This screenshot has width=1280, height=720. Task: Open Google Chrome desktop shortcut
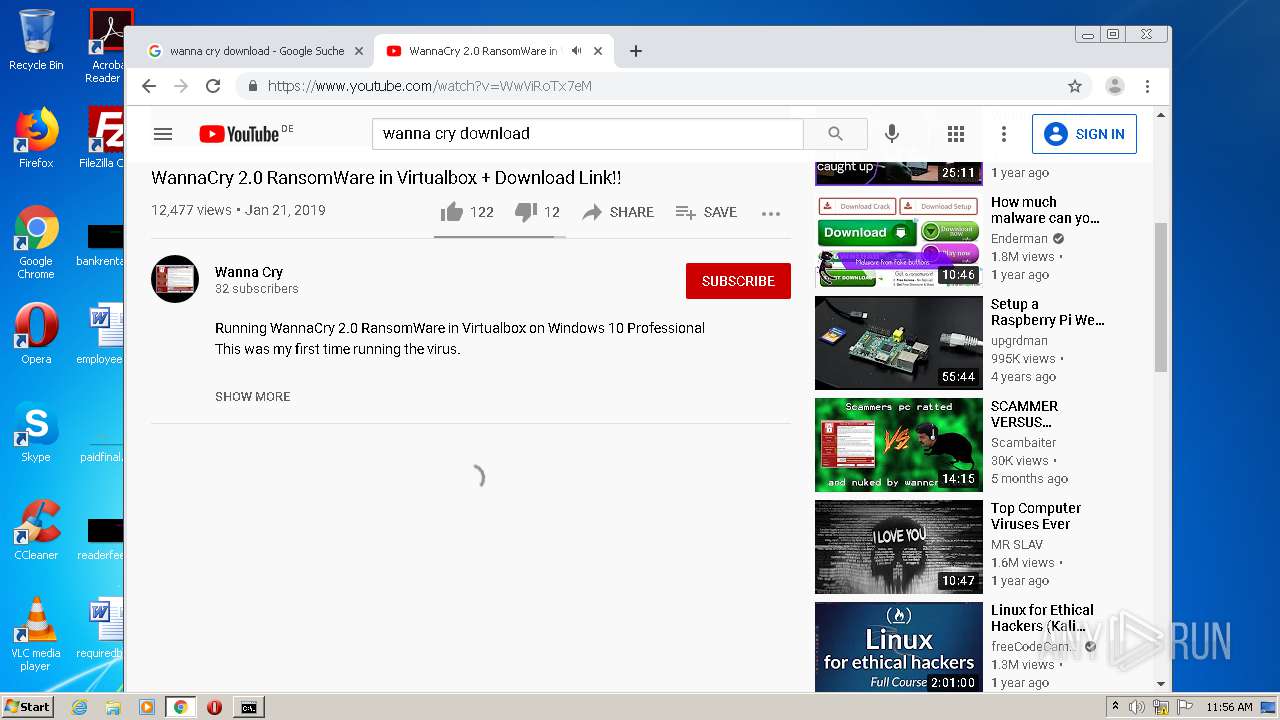pyautogui.click(x=36, y=243)
